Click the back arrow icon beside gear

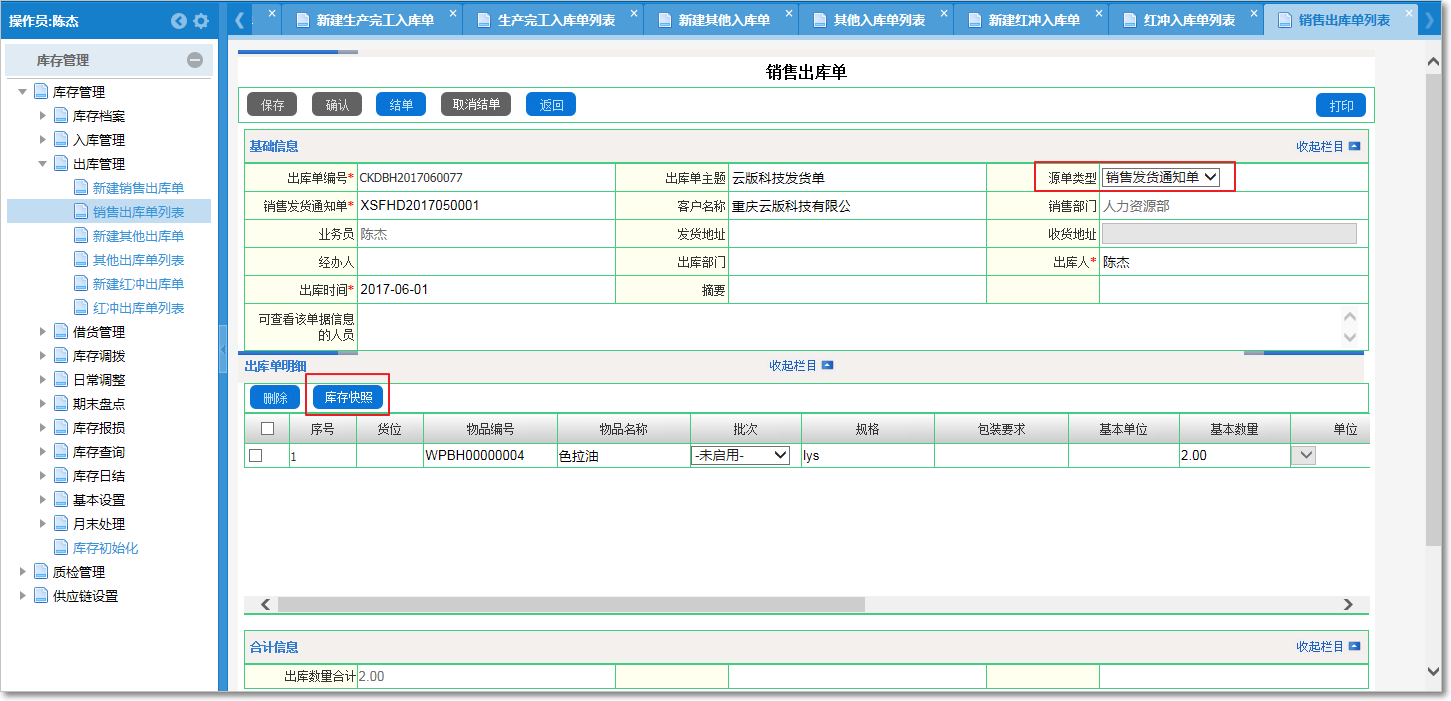pyautogui.click(x=179, y=21)
